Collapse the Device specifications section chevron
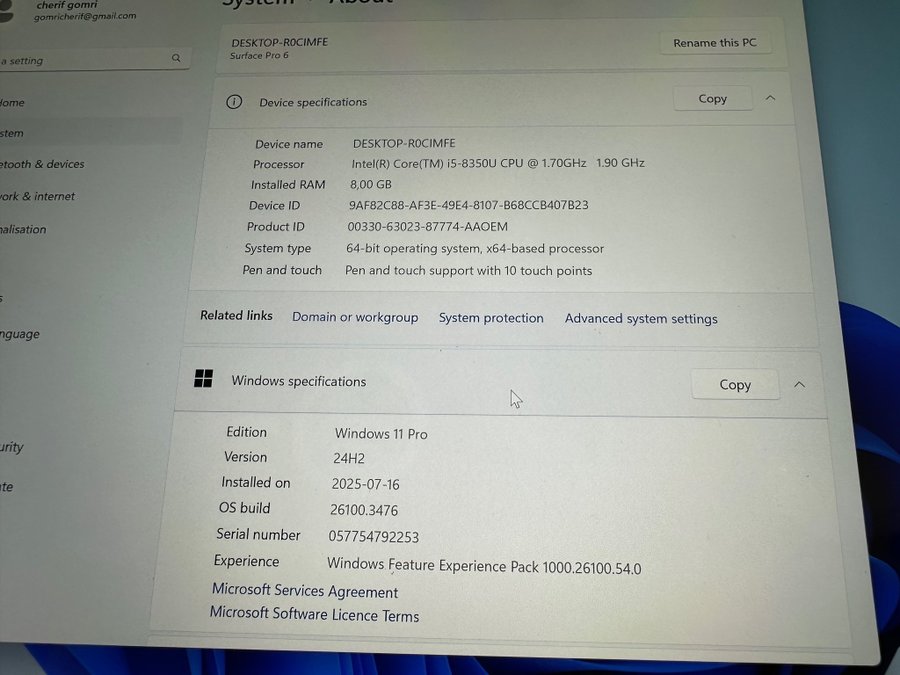The width and height of the screenshot is (900, 675). point(770,98)
